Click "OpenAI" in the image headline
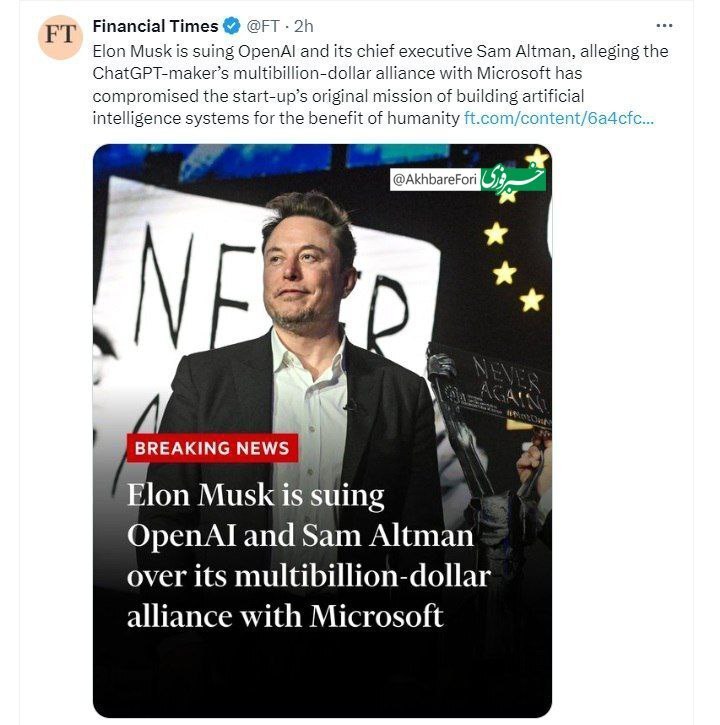 tap(183, 535)
